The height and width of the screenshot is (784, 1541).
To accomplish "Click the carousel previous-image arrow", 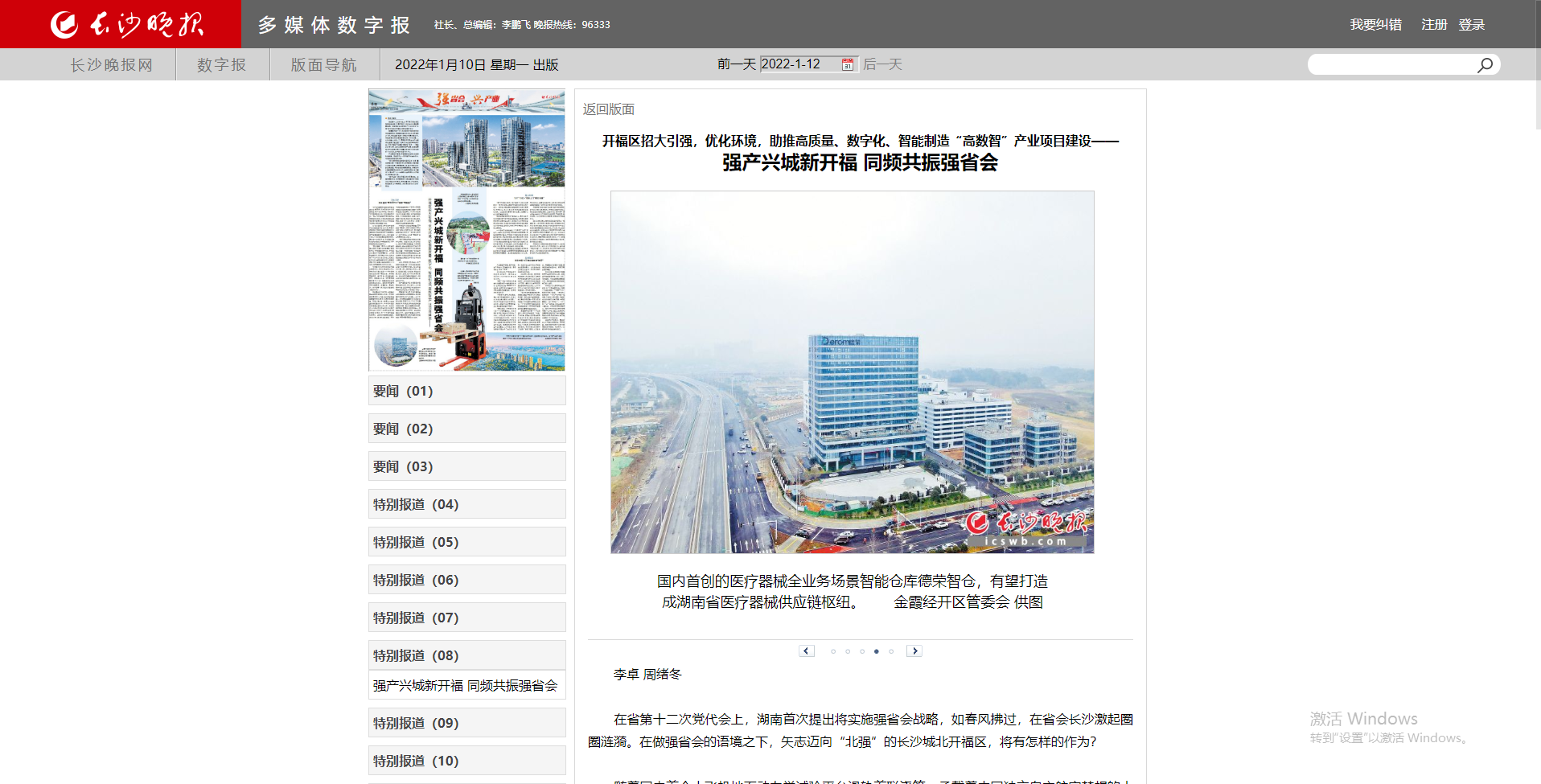I will click(807, 651).
